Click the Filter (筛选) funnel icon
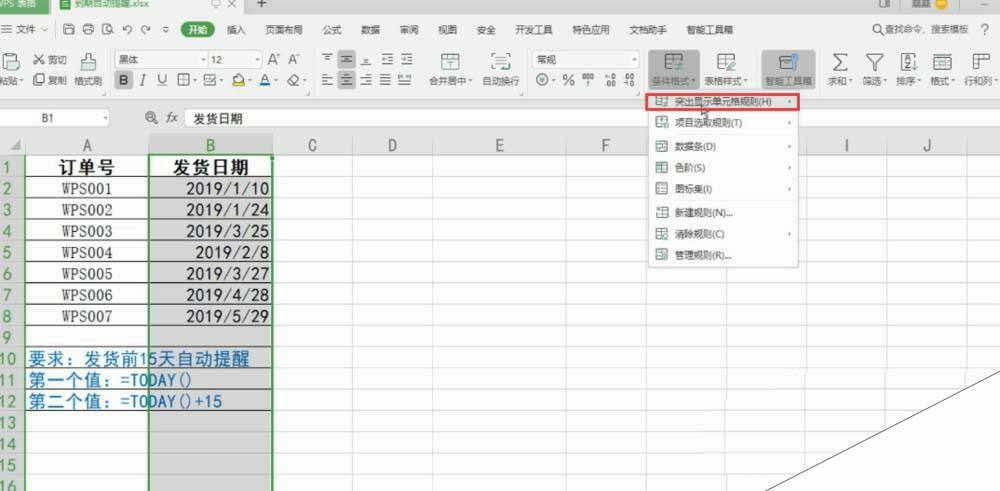Viewport: 1000px width, 491px height. [x=874, y=62]
